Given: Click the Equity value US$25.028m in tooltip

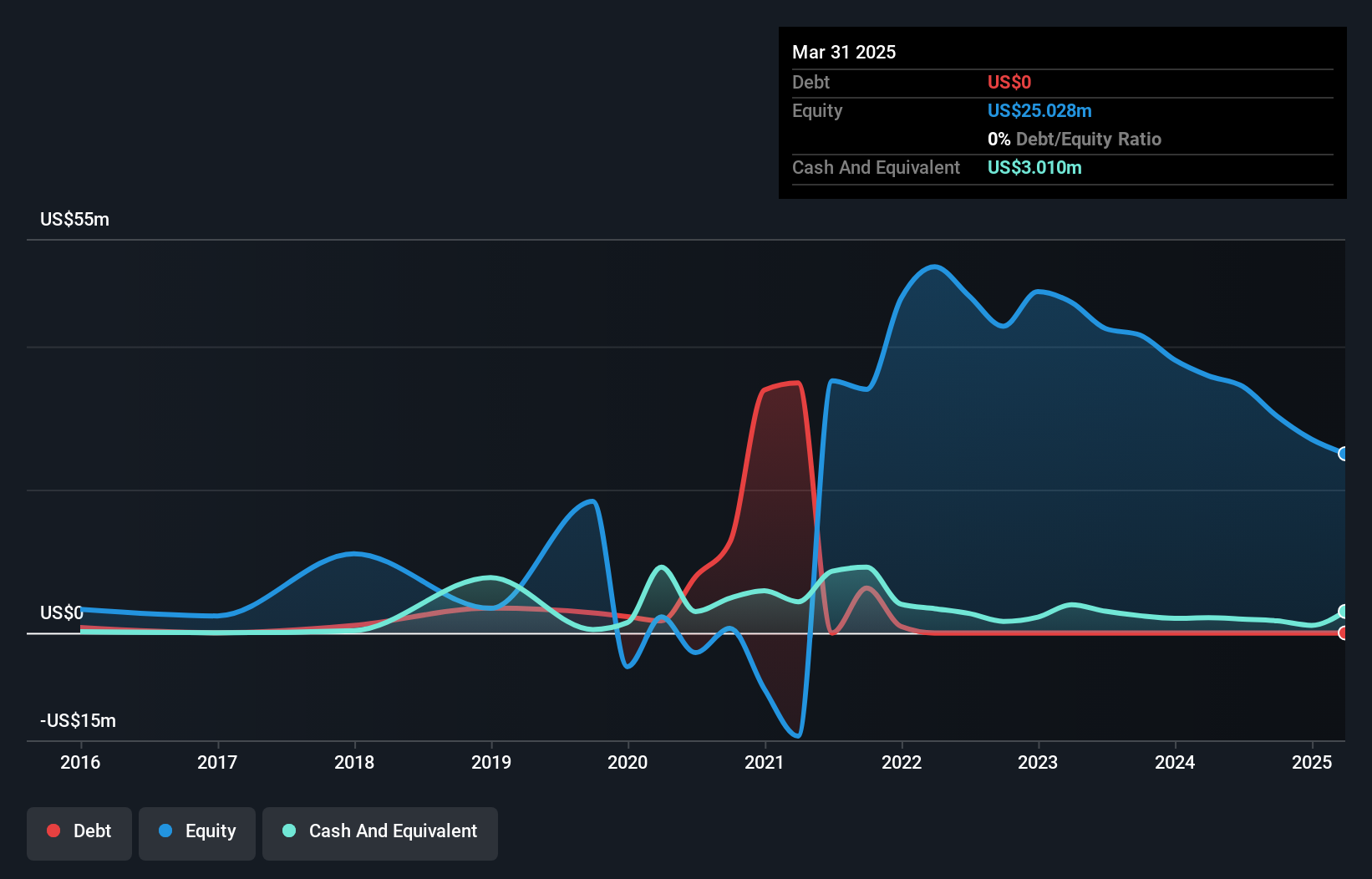Looking at the screenshot, I should point(1039,110).
